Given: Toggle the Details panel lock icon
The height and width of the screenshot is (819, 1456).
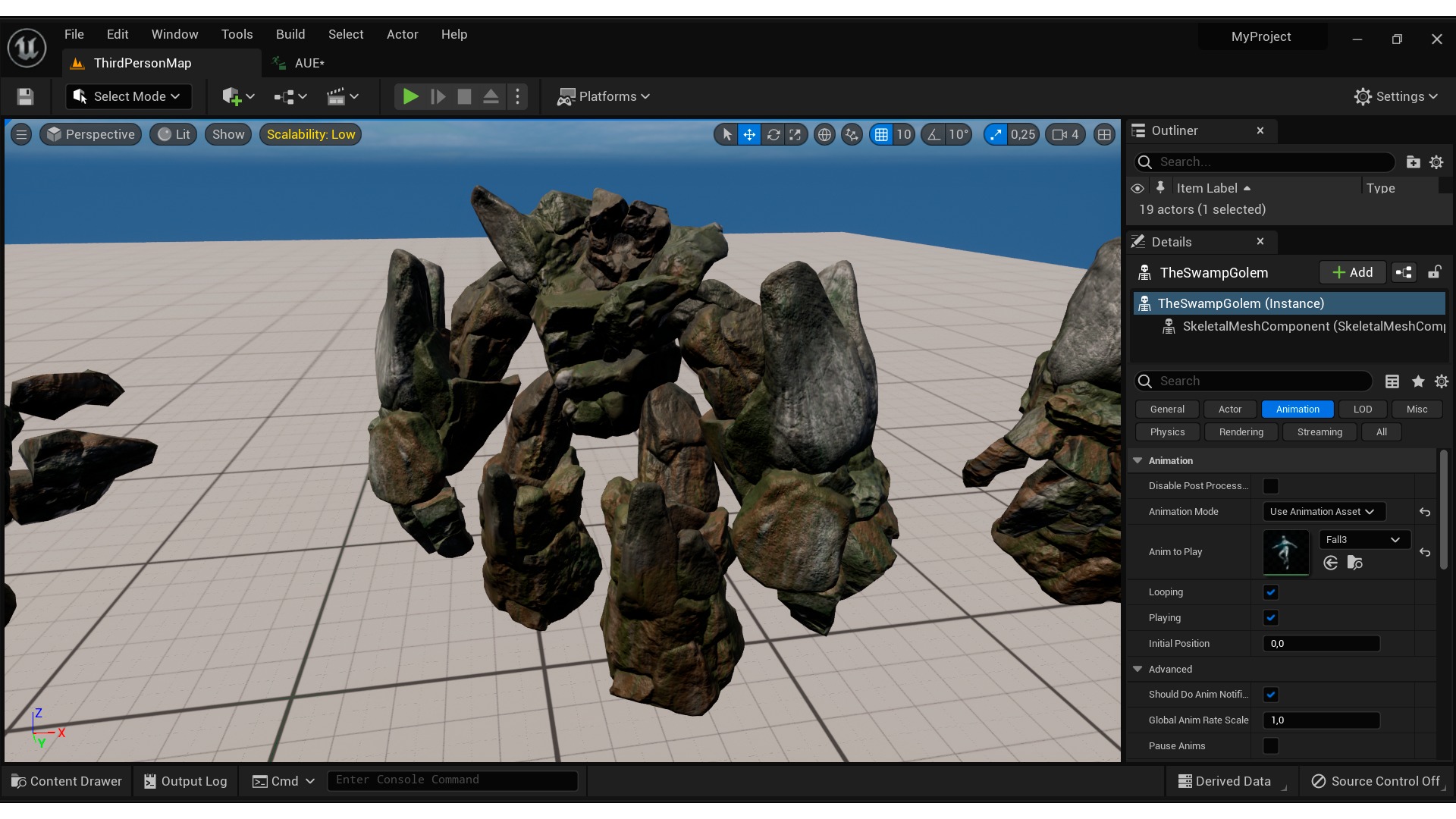Looking at the screenshot, I should click(x=1434, y=272).
